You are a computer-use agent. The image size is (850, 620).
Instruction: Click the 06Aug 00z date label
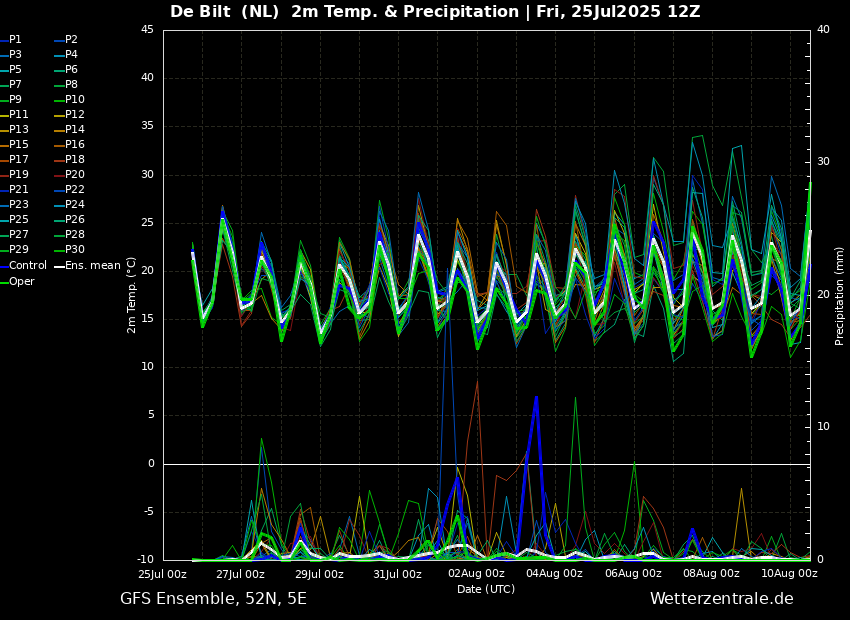click(633, 574)
